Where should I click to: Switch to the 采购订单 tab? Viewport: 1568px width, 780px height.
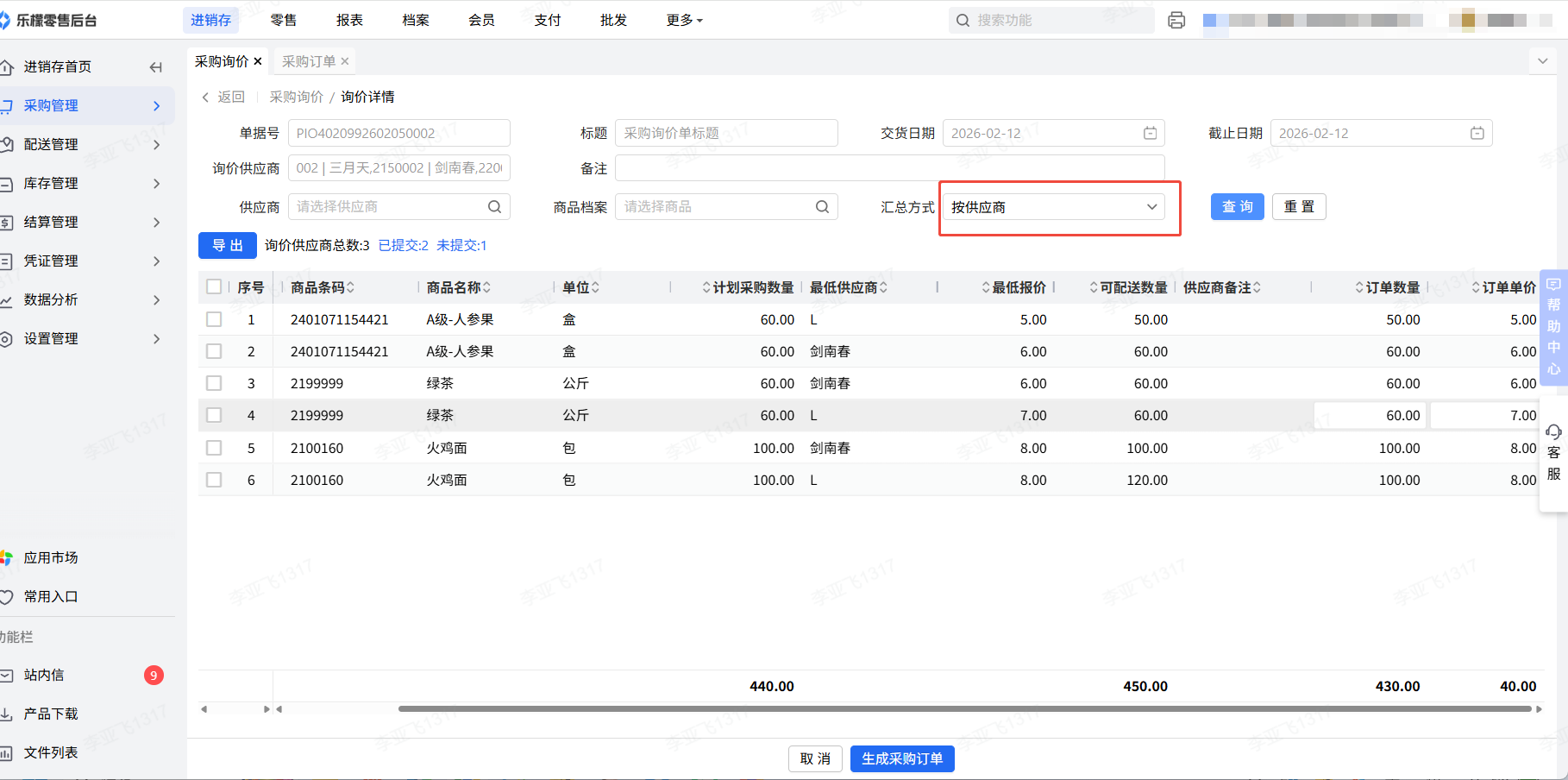click(x=309, y=61)
